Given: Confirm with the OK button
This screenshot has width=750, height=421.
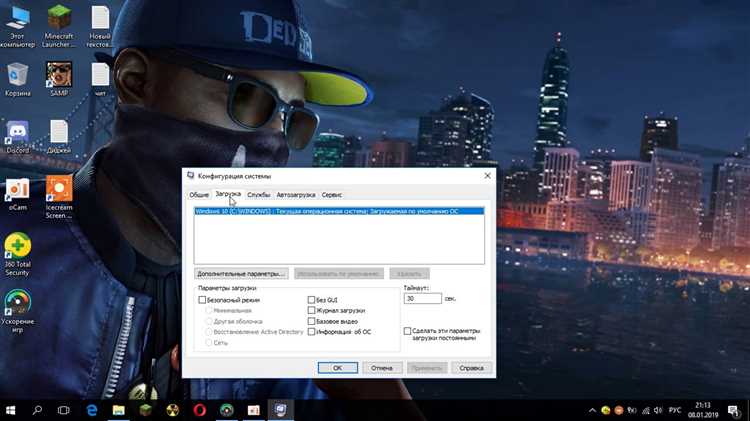Looking at the screenshot, I should (x=338, y=368).
